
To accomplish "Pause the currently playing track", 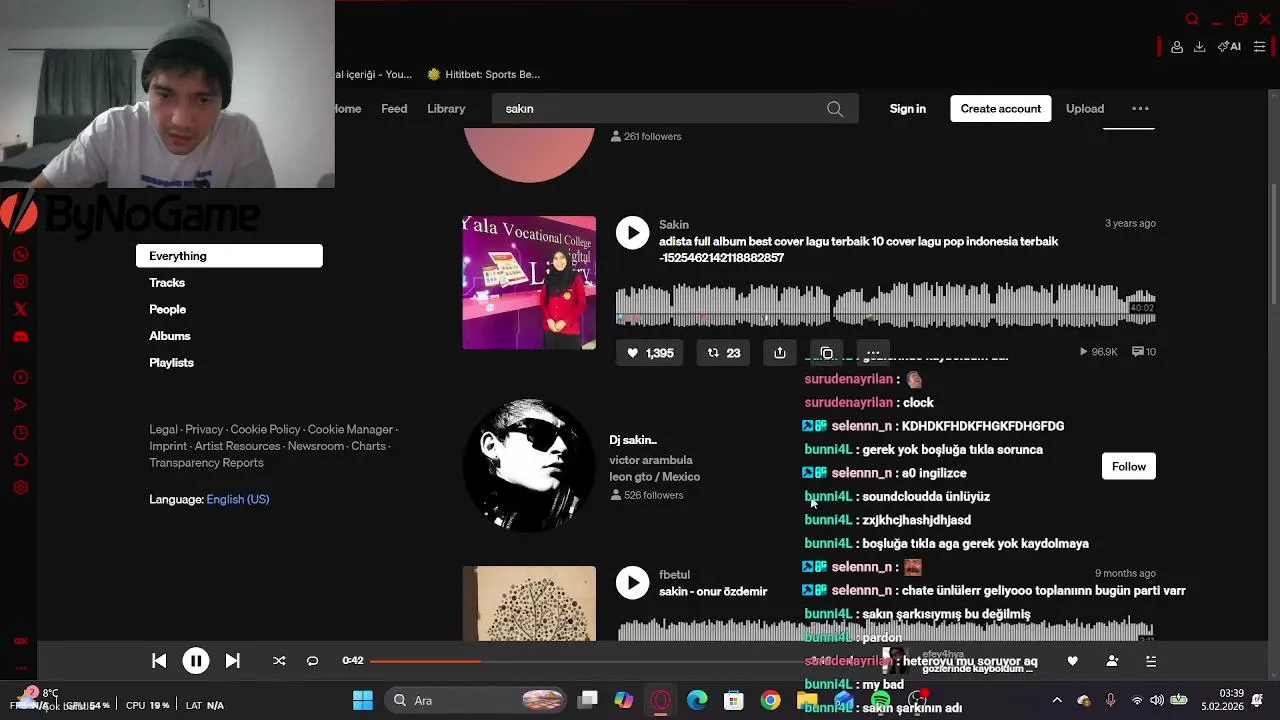I will click(x=196, y=661).
